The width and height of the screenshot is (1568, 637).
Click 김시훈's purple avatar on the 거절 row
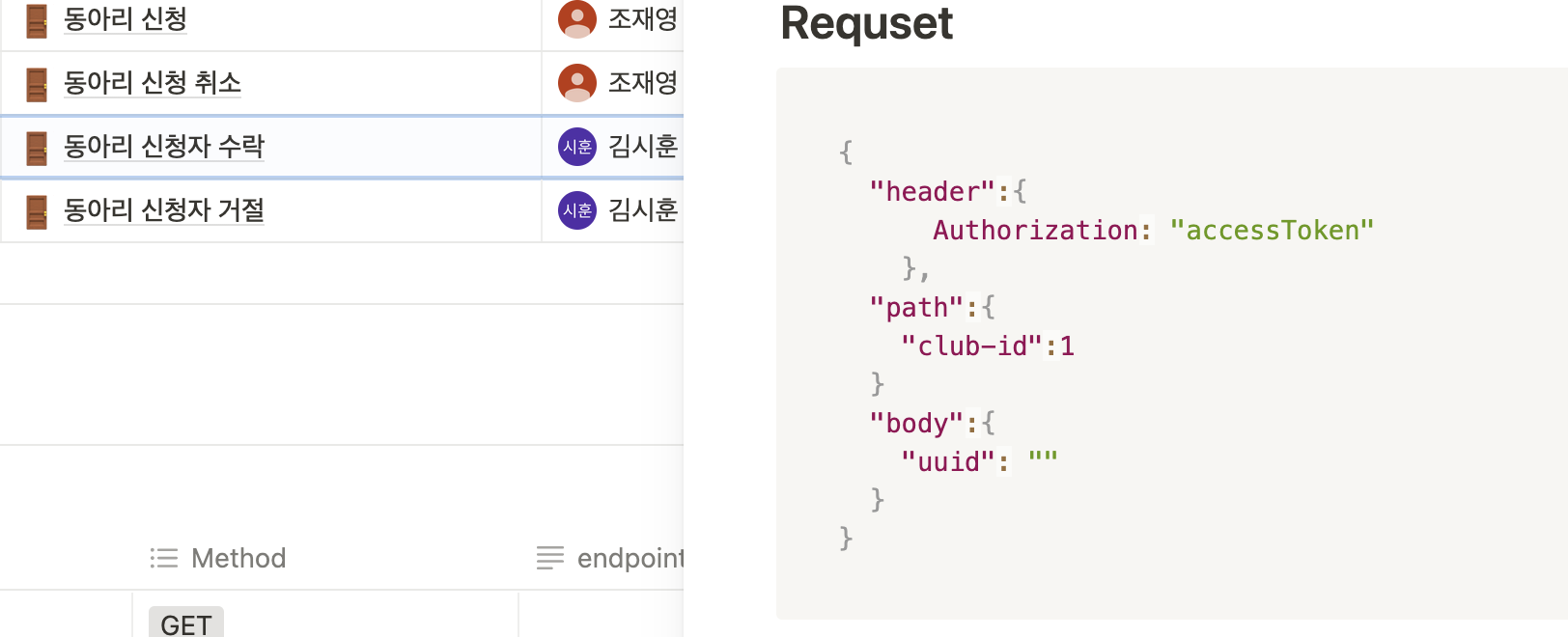tap(576, 211)
